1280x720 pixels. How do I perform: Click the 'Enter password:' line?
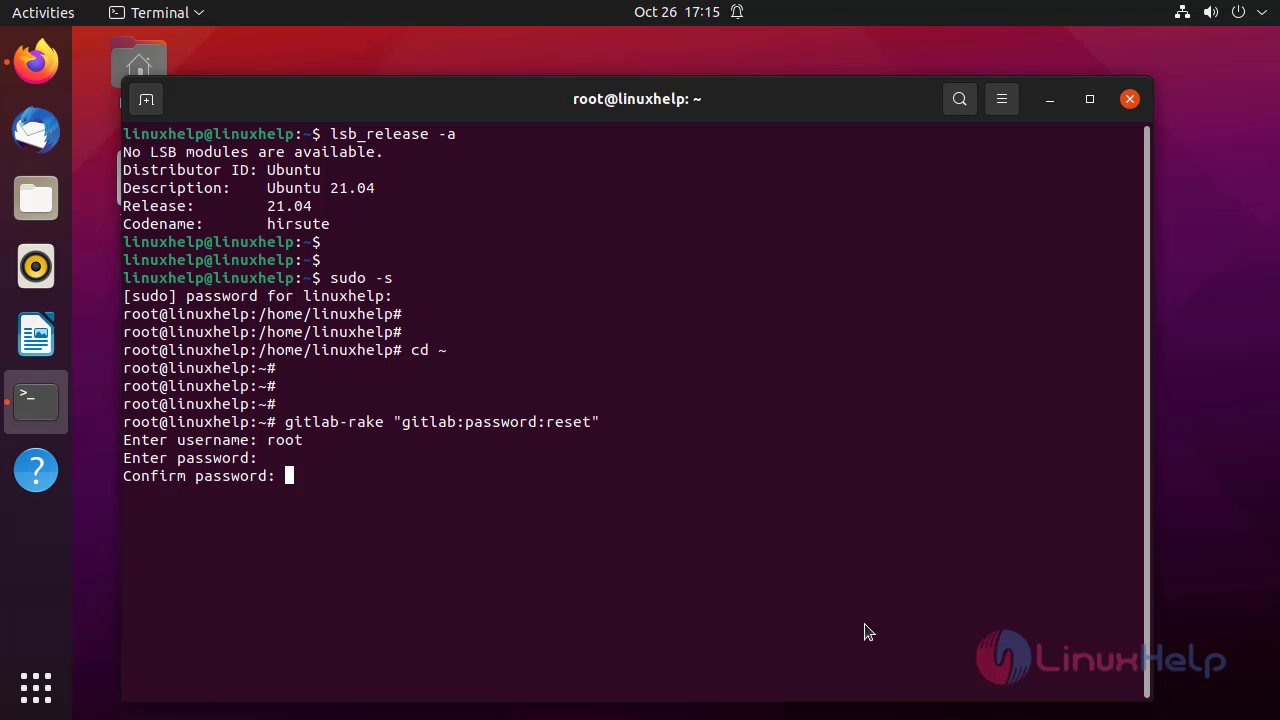190,458
